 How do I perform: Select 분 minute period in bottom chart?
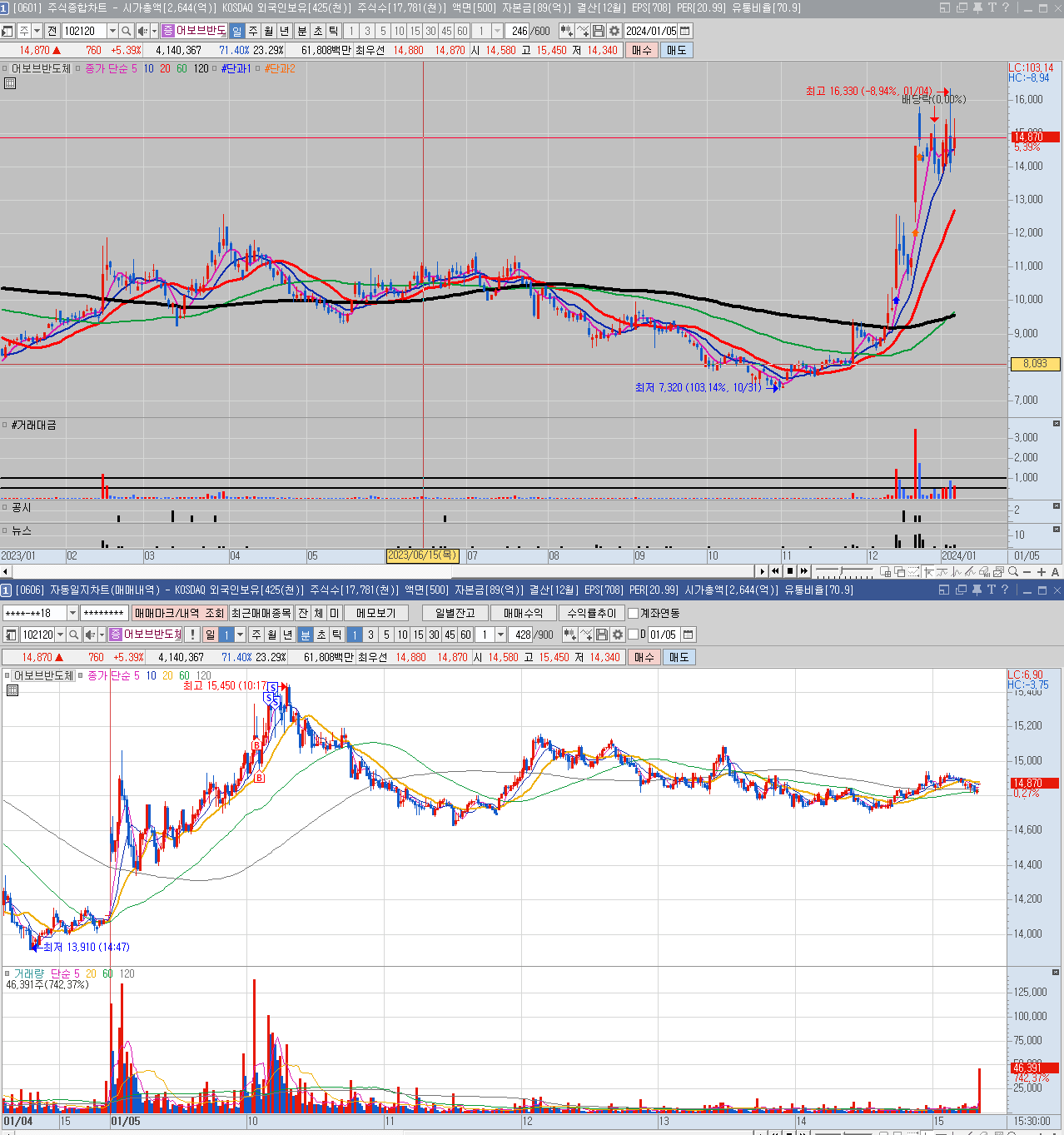(x=306, y=635)
